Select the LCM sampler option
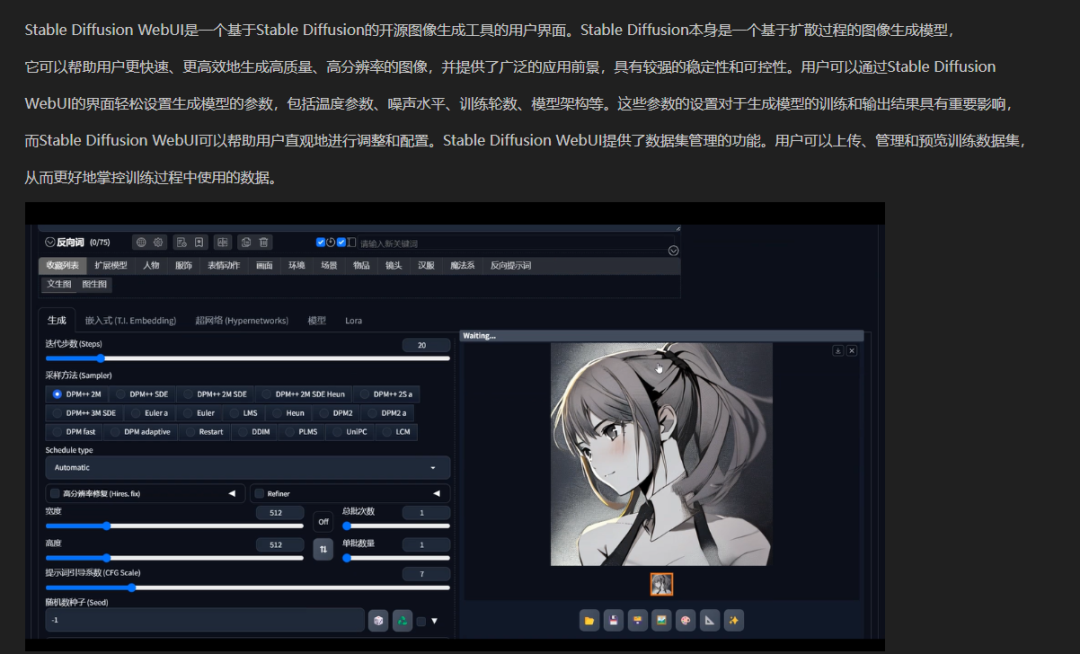 [396, 432]
